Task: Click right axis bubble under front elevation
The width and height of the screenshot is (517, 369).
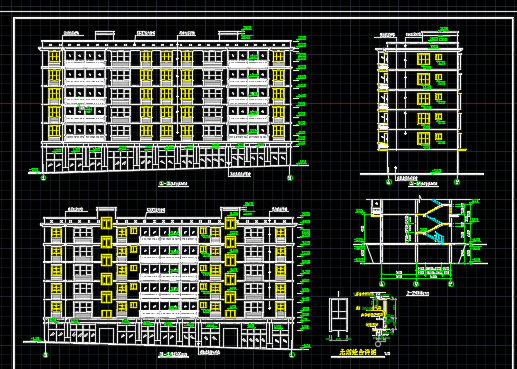Action: (x=290, y=178)
